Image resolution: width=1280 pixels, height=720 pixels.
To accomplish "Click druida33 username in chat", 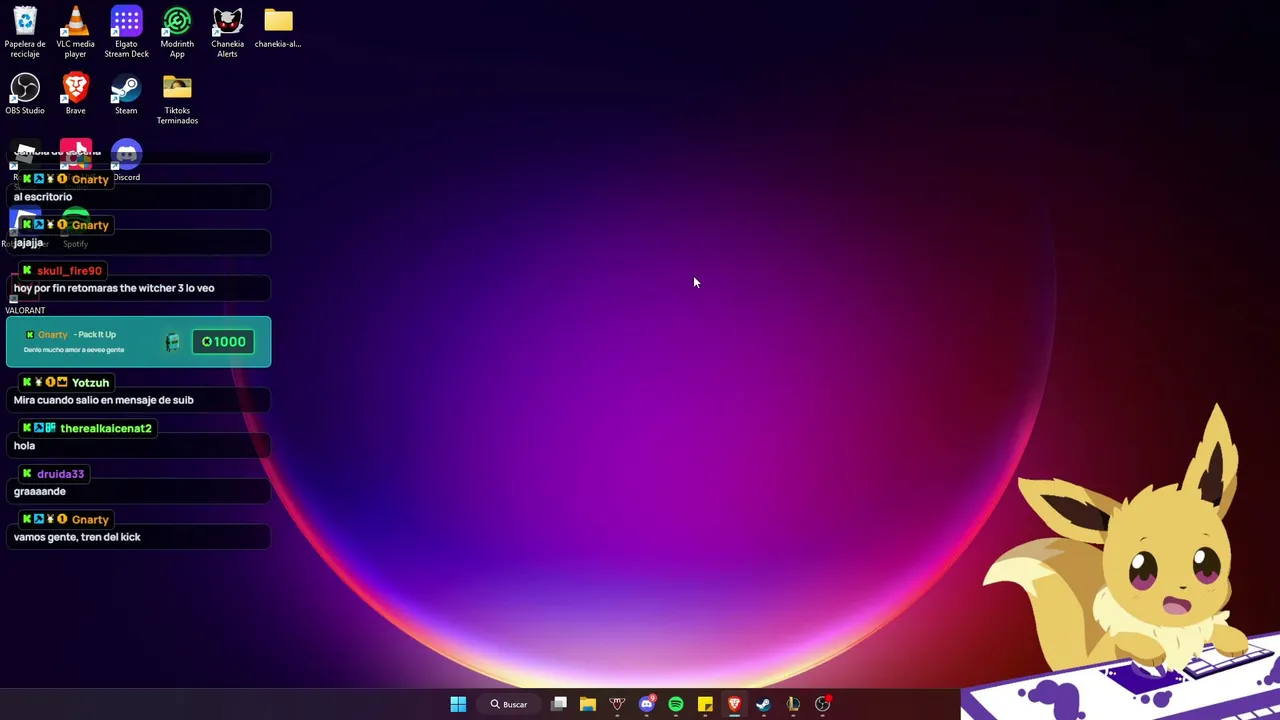I will pyautogui.click(x=60, y=474).
